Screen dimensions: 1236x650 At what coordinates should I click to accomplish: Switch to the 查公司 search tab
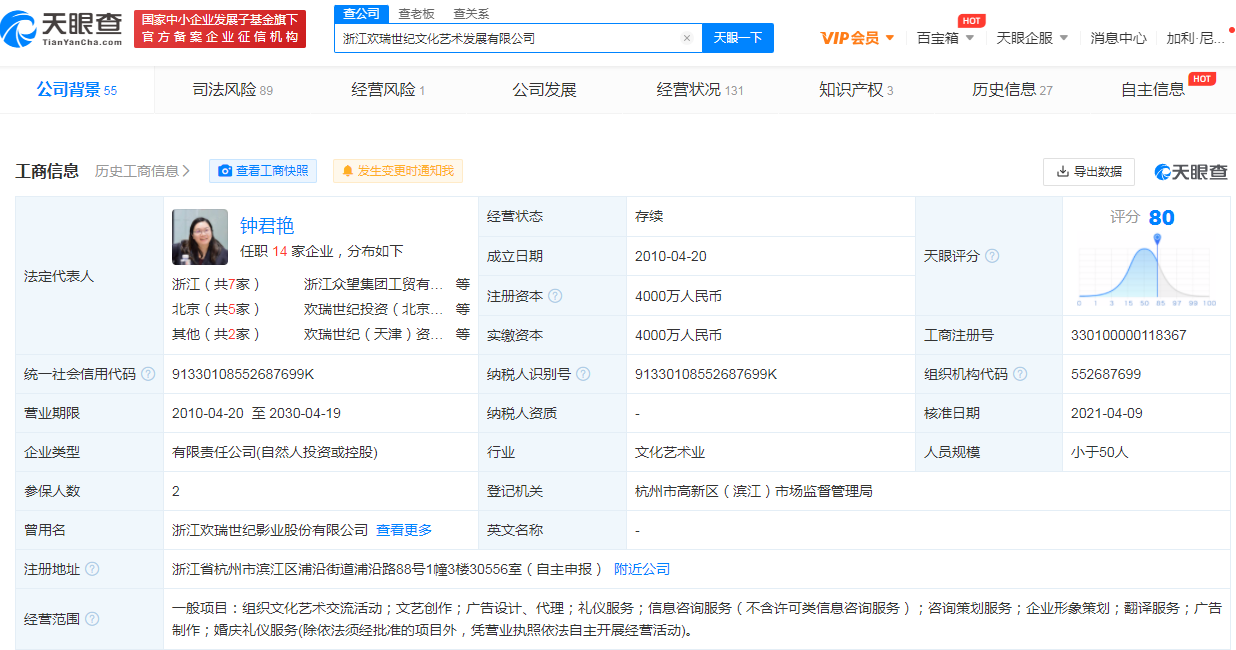tap(361, 13)
